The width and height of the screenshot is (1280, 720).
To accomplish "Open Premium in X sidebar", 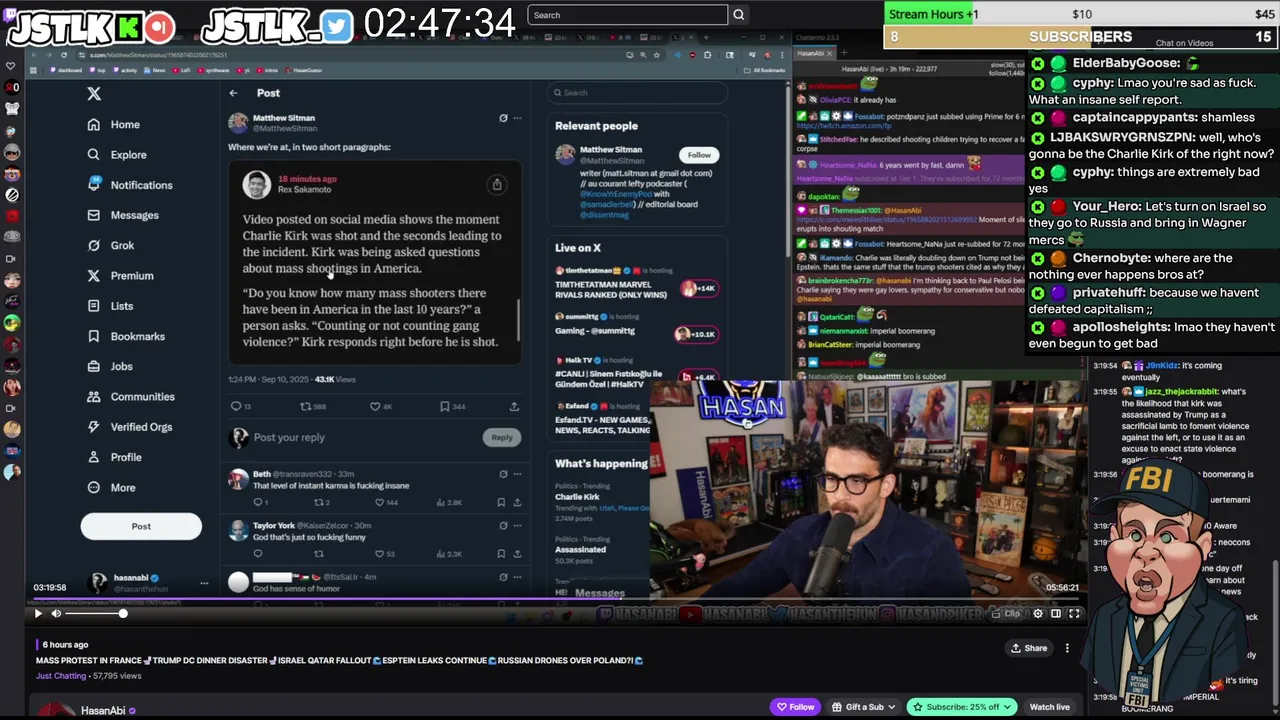I will click(120, 276).
